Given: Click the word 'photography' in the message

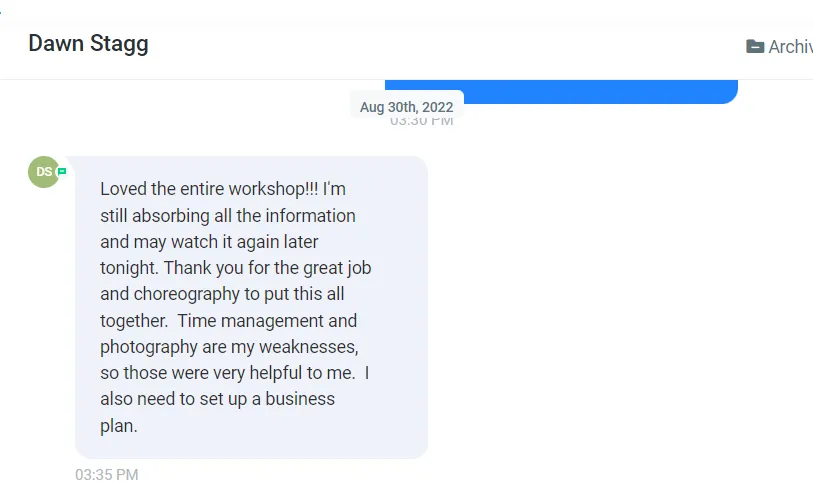Looking at the screenshot, I should pyautogui.click(x=149, y=347).
